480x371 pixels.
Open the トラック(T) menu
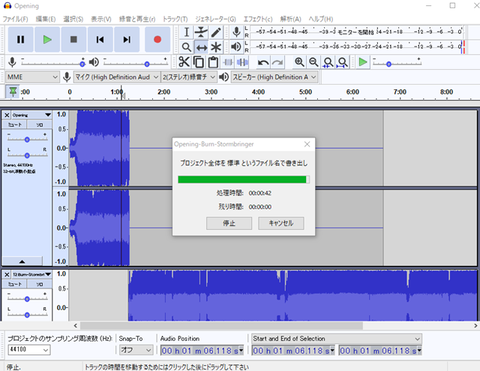(x=175, y=19)
